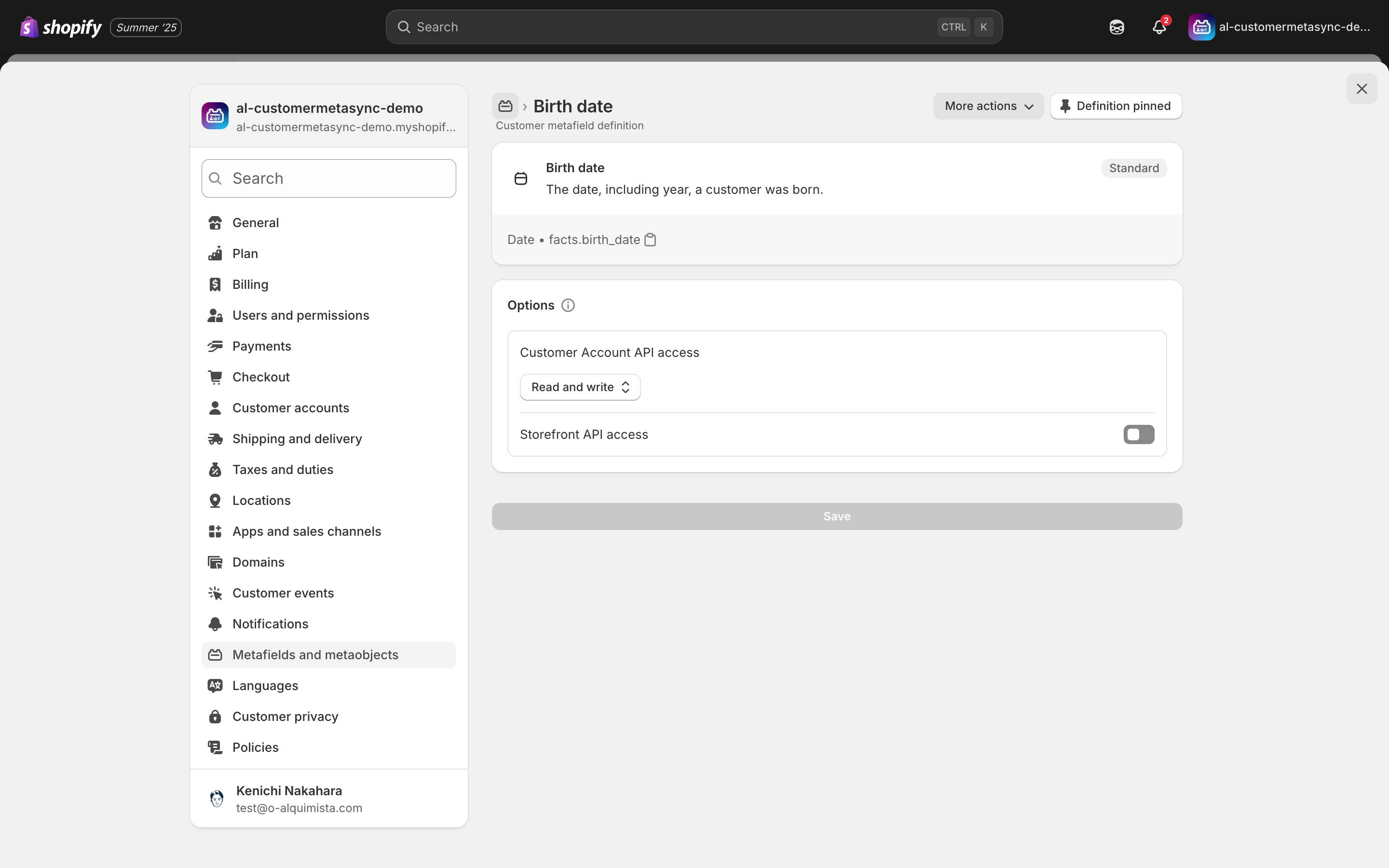Image resolution: width=1389 pixels, height=868 pixels.
Task: Click the Policies icon
Action: pos(215,747)
